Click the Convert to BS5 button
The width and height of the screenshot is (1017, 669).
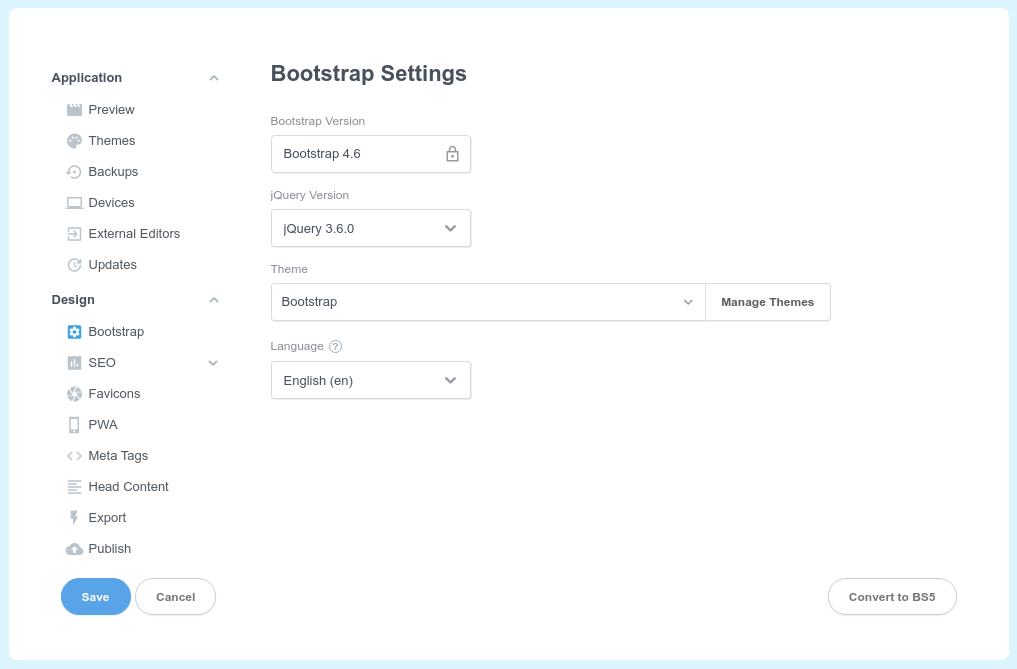[x=891, y=596]
